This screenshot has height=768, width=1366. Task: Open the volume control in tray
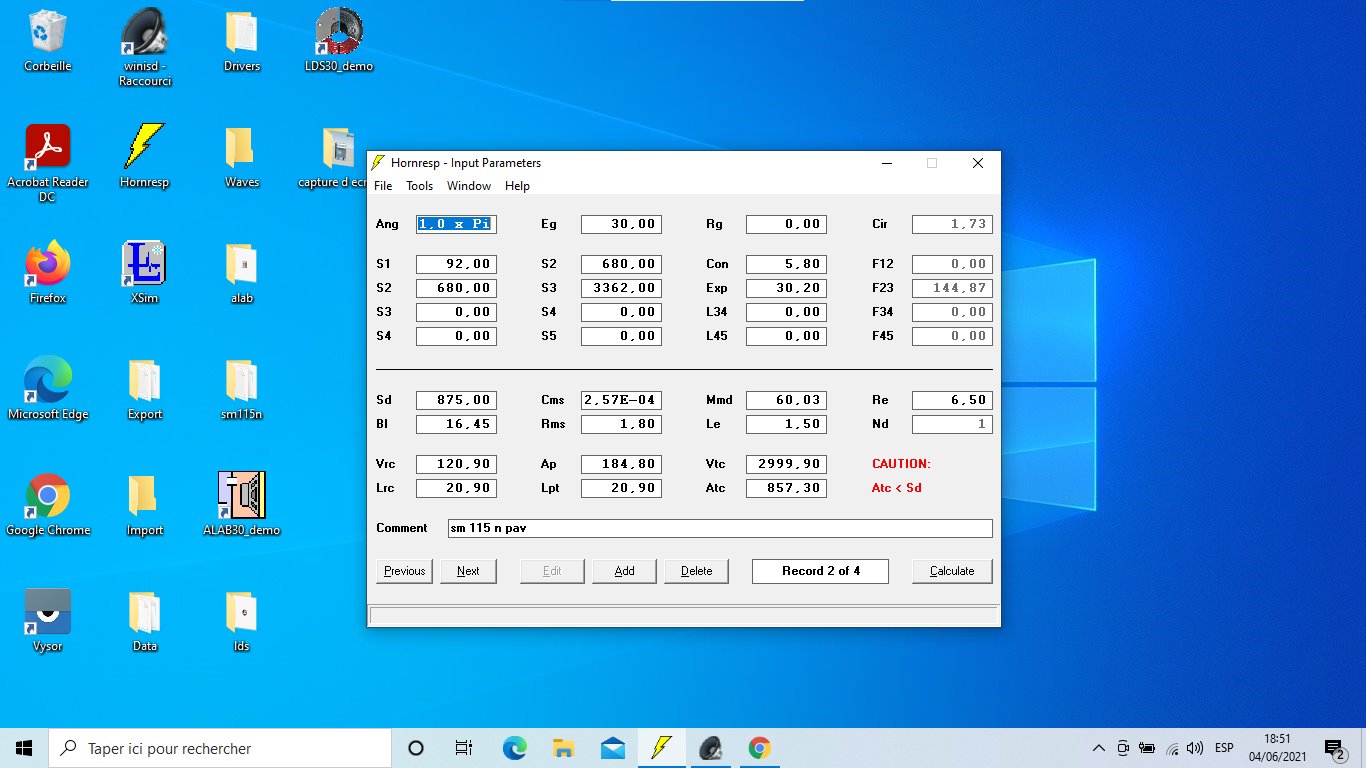point(1195,748)
